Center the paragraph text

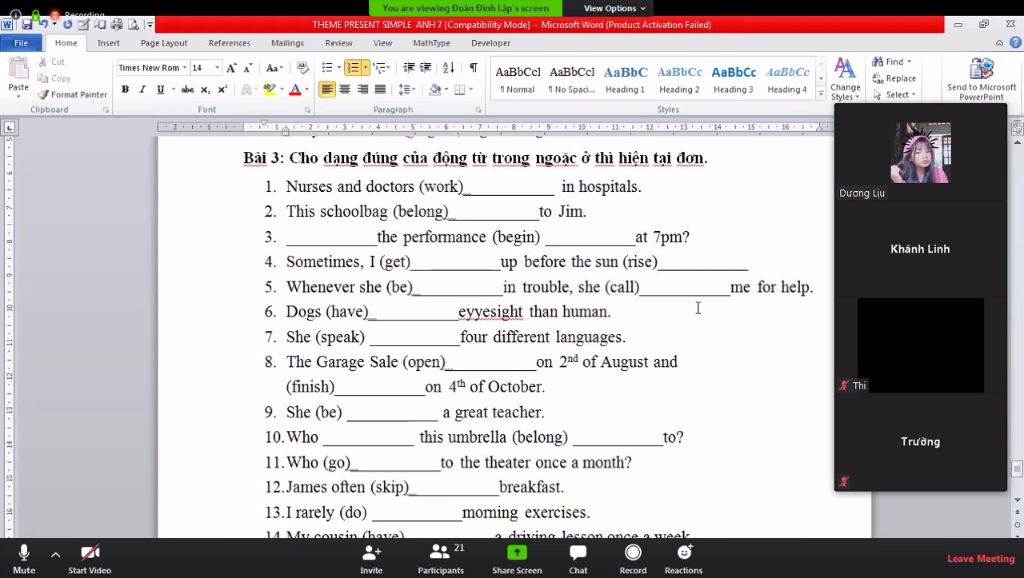coord(345,89)
